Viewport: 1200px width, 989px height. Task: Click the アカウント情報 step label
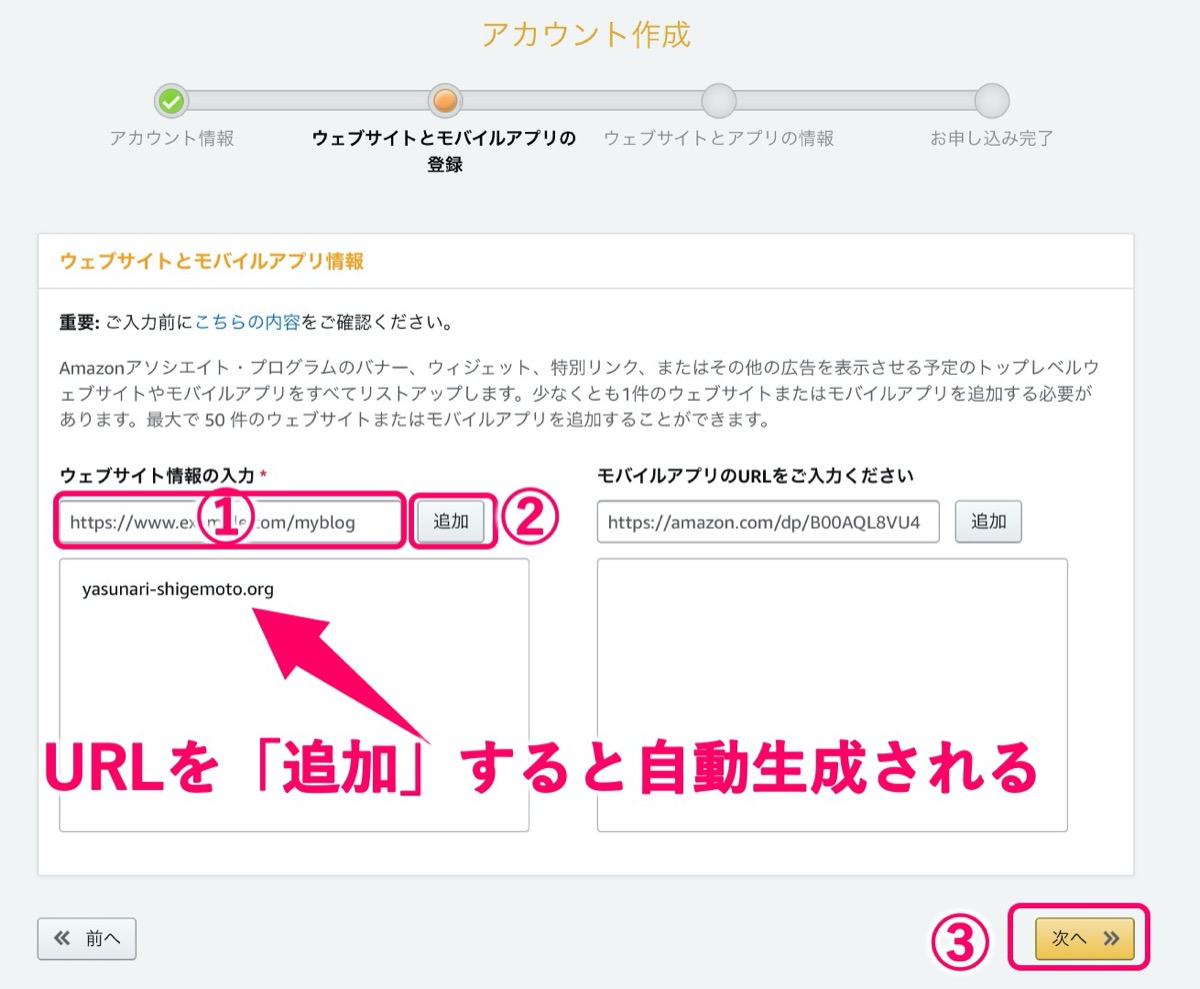point(172,139)
